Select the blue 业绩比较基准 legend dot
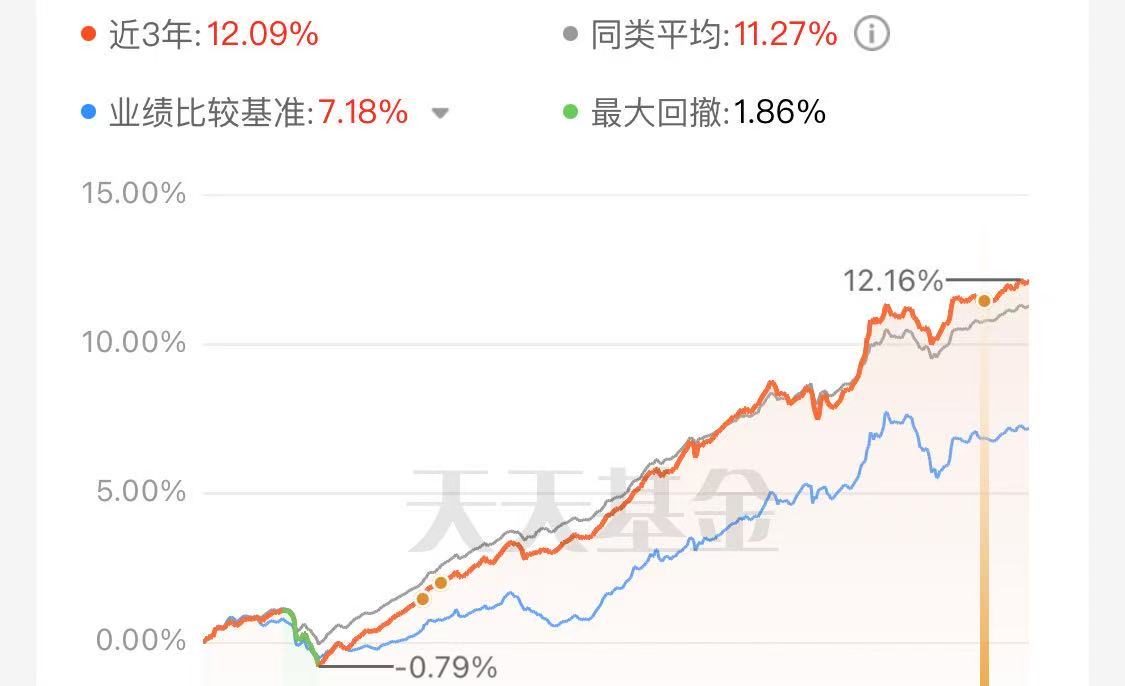This screenshot has width=1125, height=686. point(88,112)
